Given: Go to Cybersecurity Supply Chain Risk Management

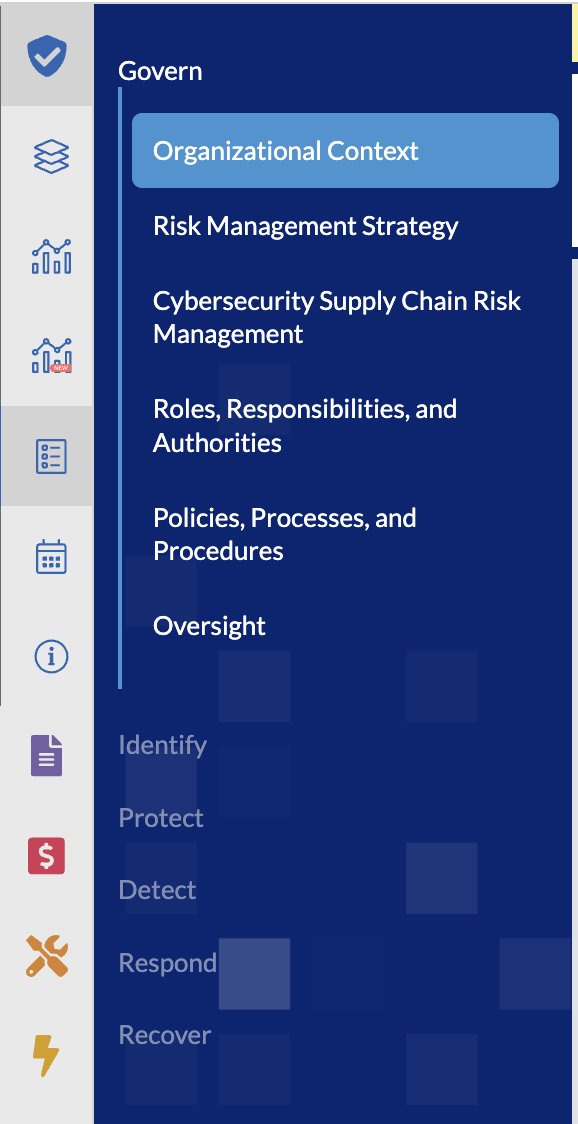Looking at the screenshot, I should click(337, 318).
